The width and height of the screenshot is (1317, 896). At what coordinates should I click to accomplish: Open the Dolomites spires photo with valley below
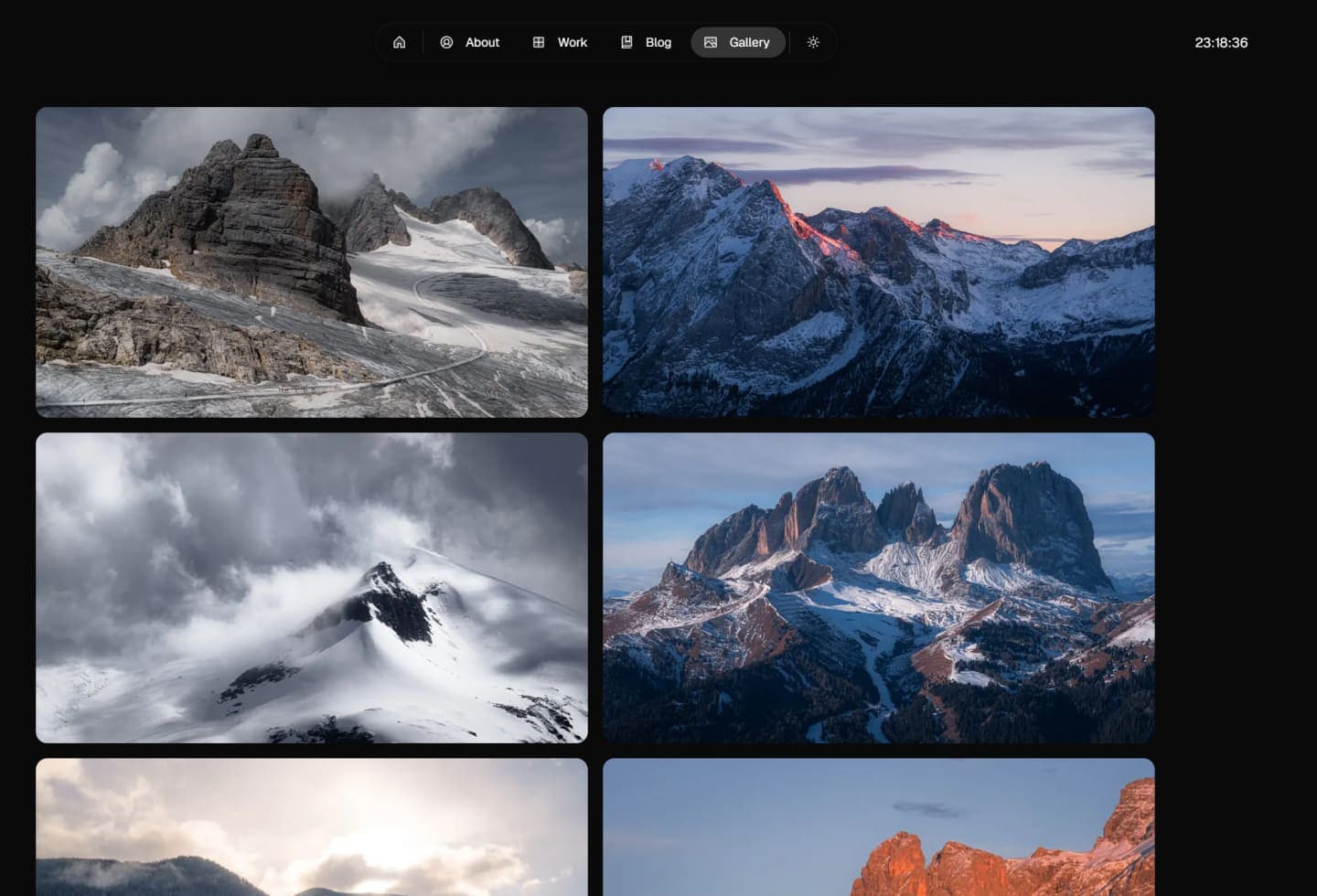click(878, 587)
